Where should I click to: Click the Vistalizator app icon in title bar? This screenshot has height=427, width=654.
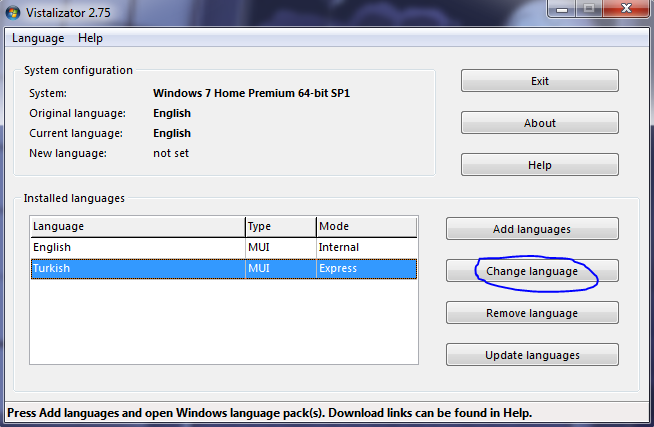click(x=13, y=13)
